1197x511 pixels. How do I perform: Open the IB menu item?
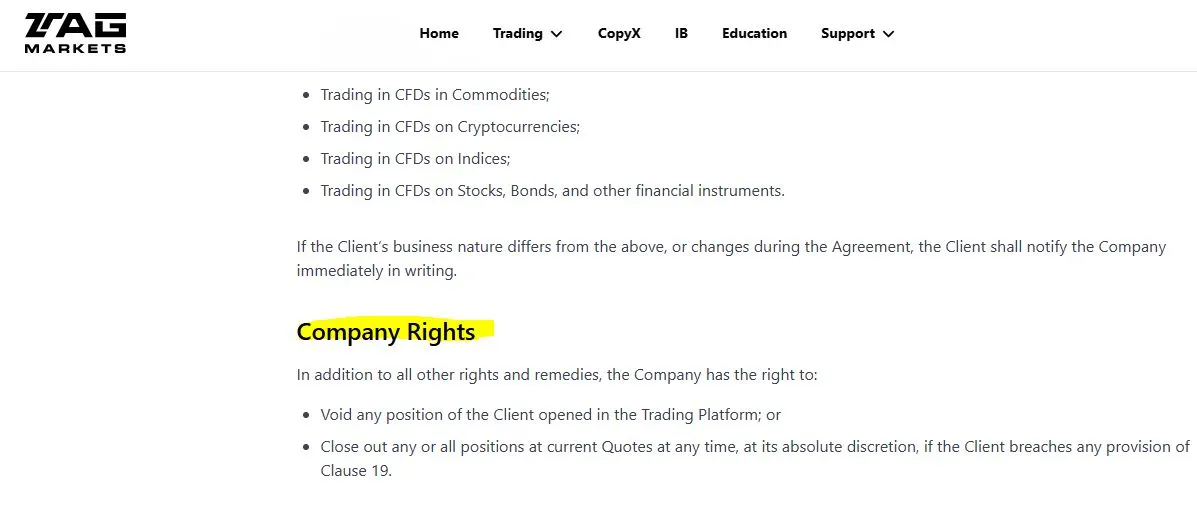681,34
